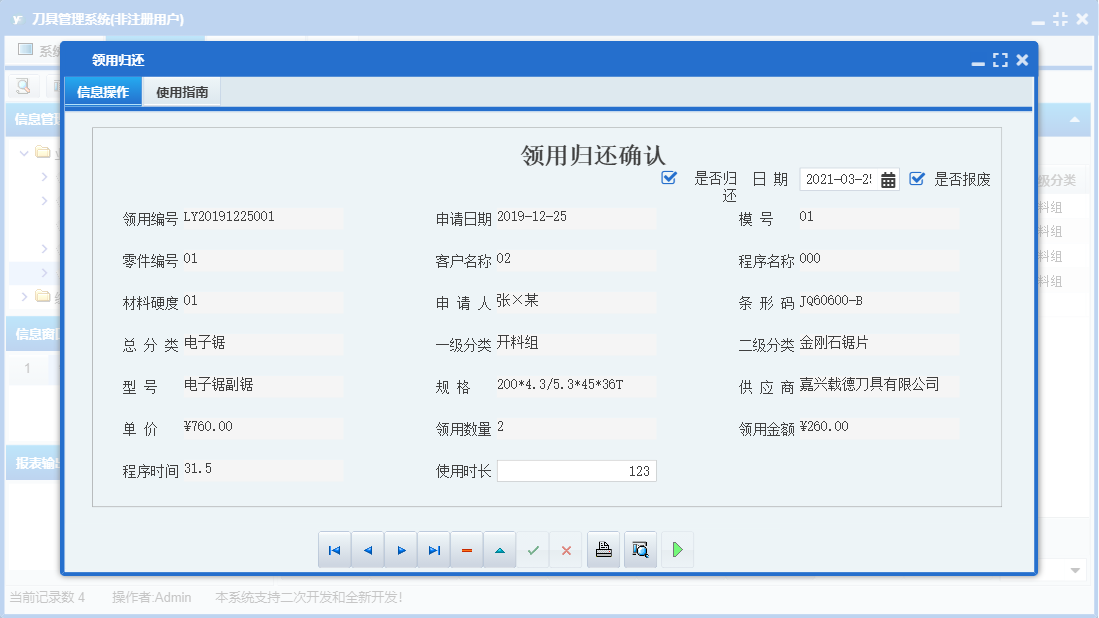
Task: Jump to the first record
Action: pos(334,550)
